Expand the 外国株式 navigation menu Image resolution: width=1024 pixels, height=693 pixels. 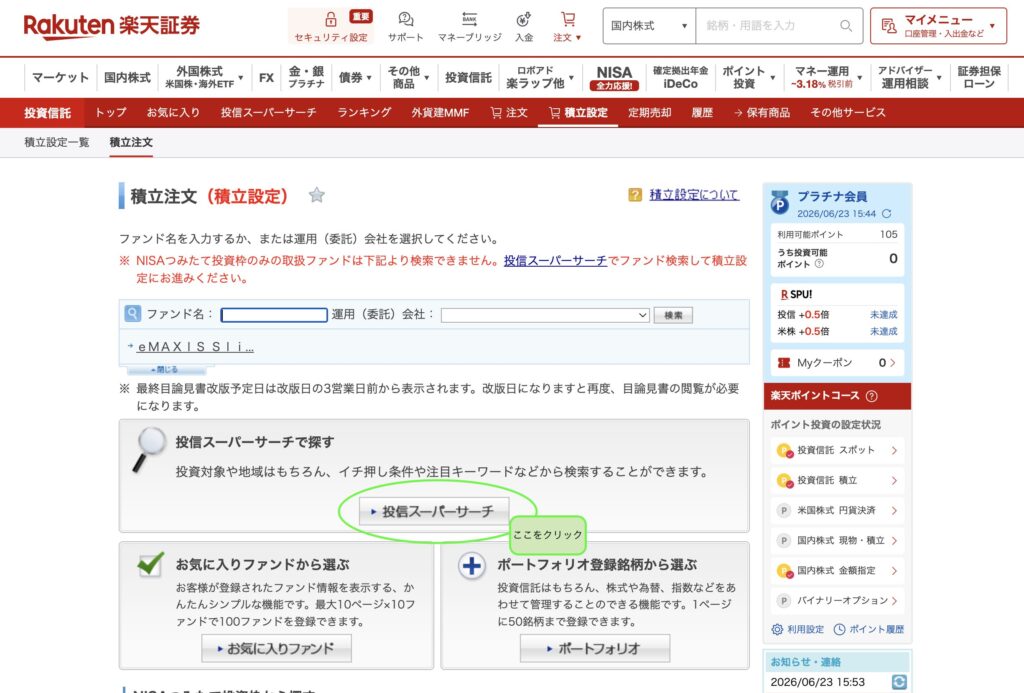tap(203, 77)
